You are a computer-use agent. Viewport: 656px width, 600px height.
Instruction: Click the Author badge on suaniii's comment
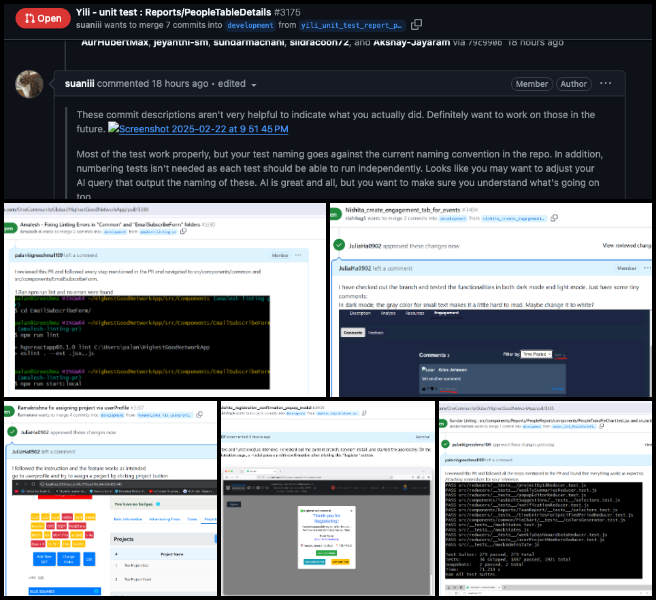(x=573, y=84)
